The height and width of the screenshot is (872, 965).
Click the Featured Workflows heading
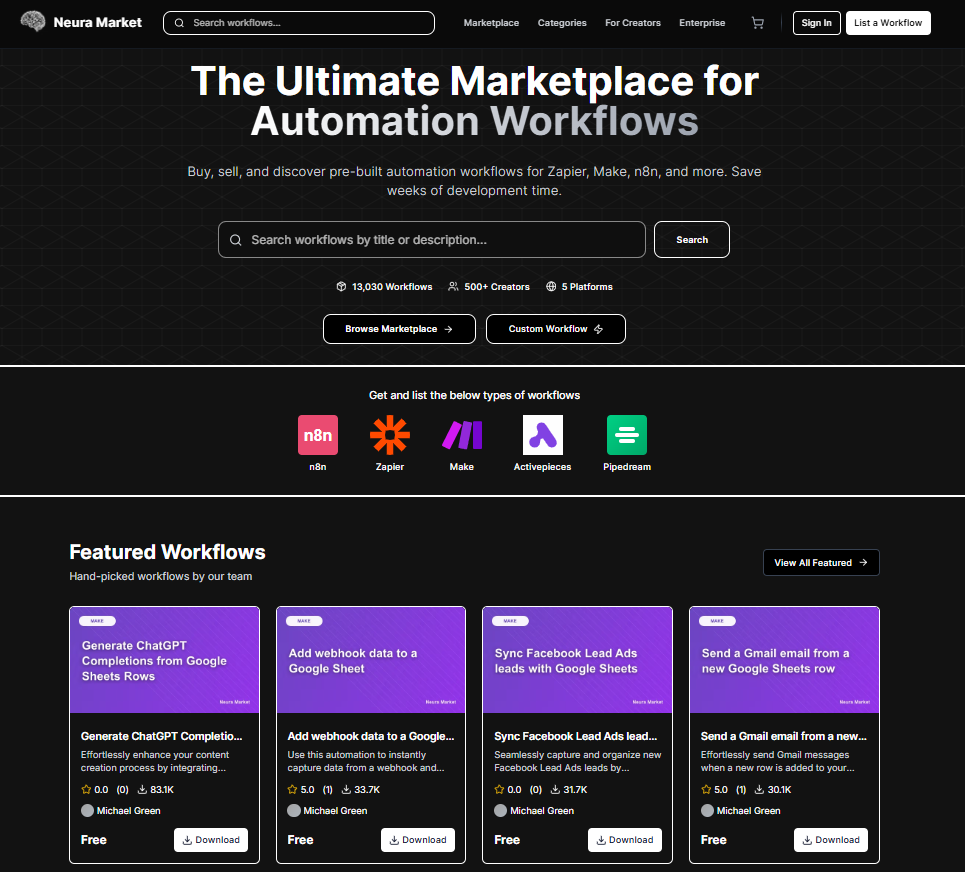tap(167, 552)
